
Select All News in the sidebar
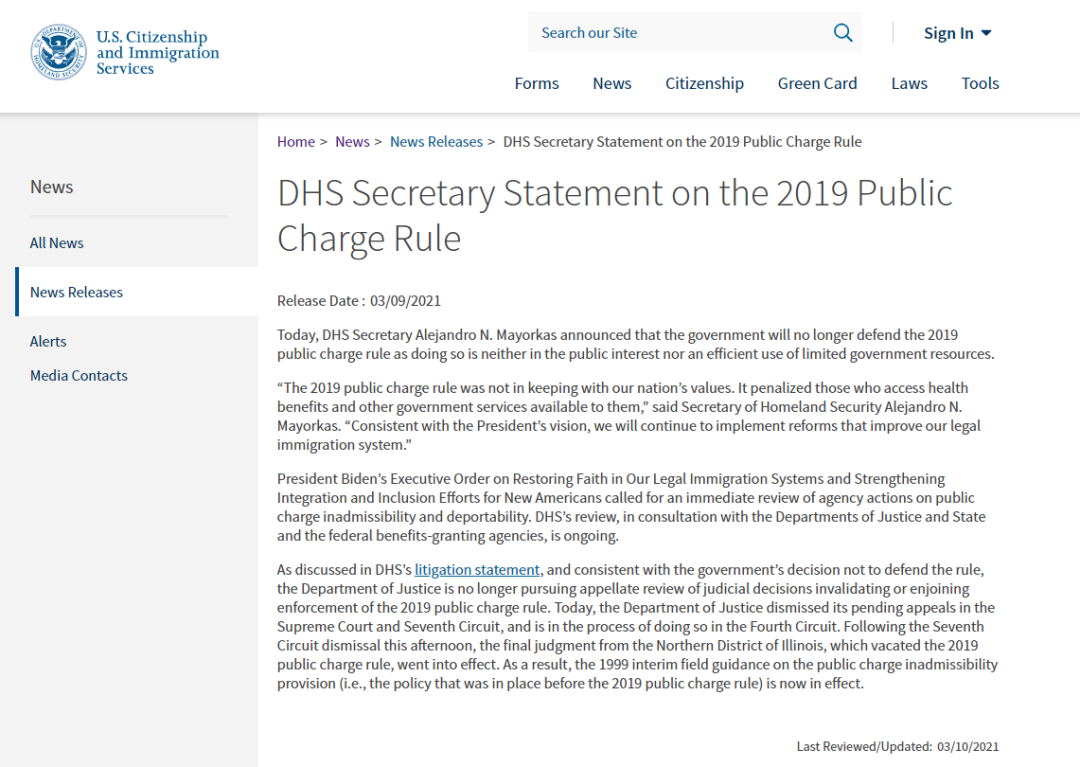(x=56, y=243)
